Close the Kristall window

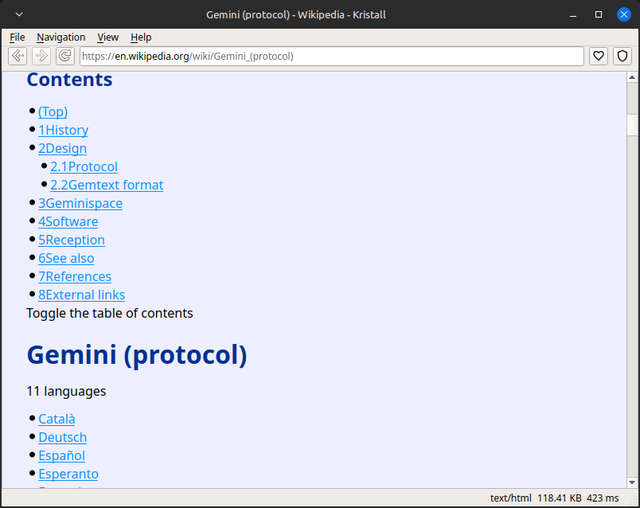(x=624, y=15)
